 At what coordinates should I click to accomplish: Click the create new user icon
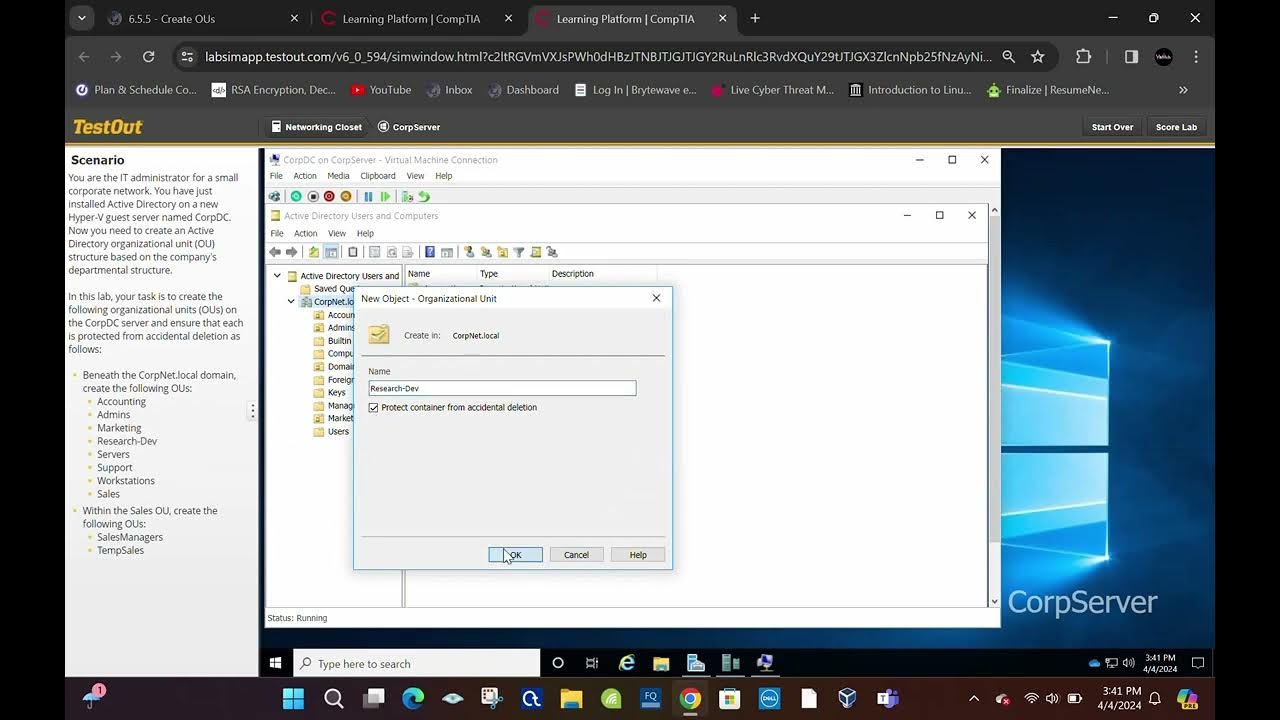point(469,252)
